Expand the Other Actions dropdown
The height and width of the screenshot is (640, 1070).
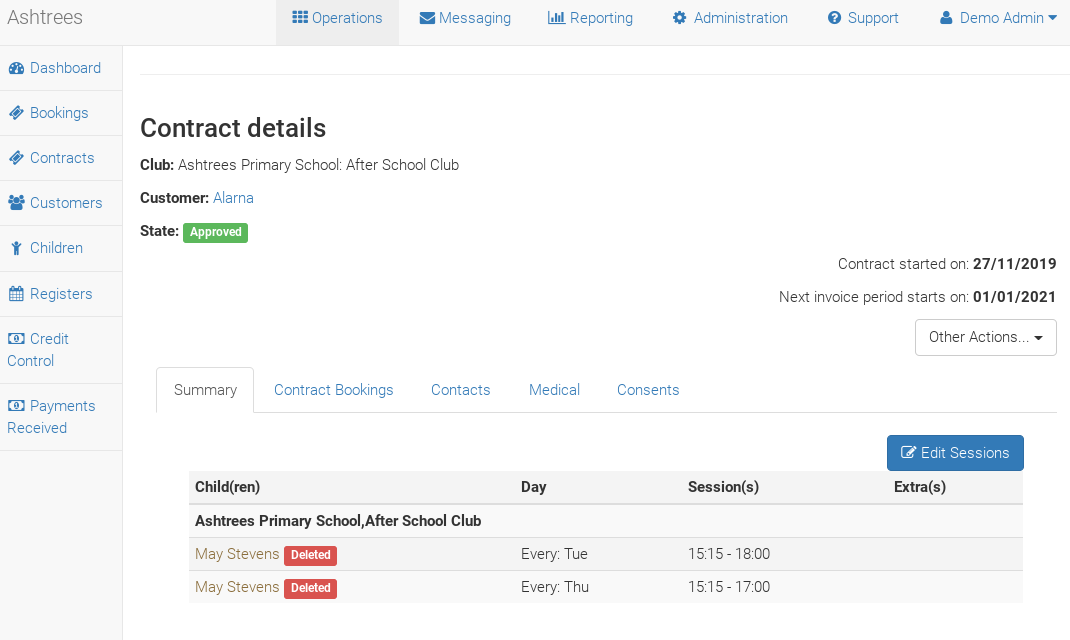[x=985, y=337]
